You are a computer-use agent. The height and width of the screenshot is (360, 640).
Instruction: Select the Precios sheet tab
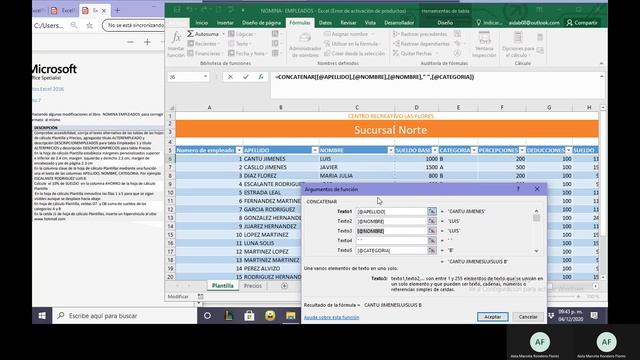pos(253,286)
